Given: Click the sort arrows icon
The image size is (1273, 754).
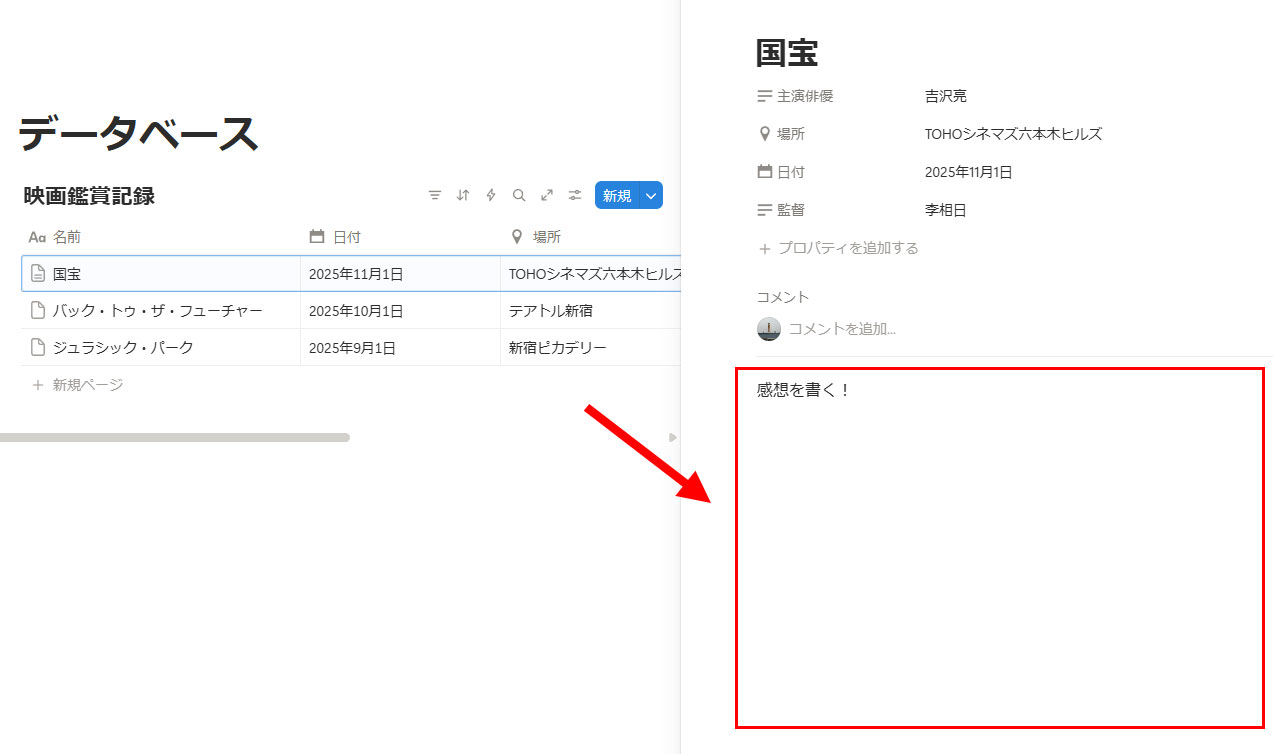Looking at the screenshot, I should pos(462,196).
